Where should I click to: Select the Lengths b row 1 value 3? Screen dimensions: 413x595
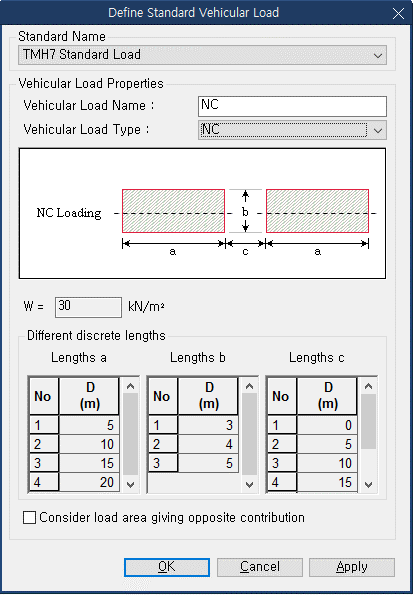[208, 425]
